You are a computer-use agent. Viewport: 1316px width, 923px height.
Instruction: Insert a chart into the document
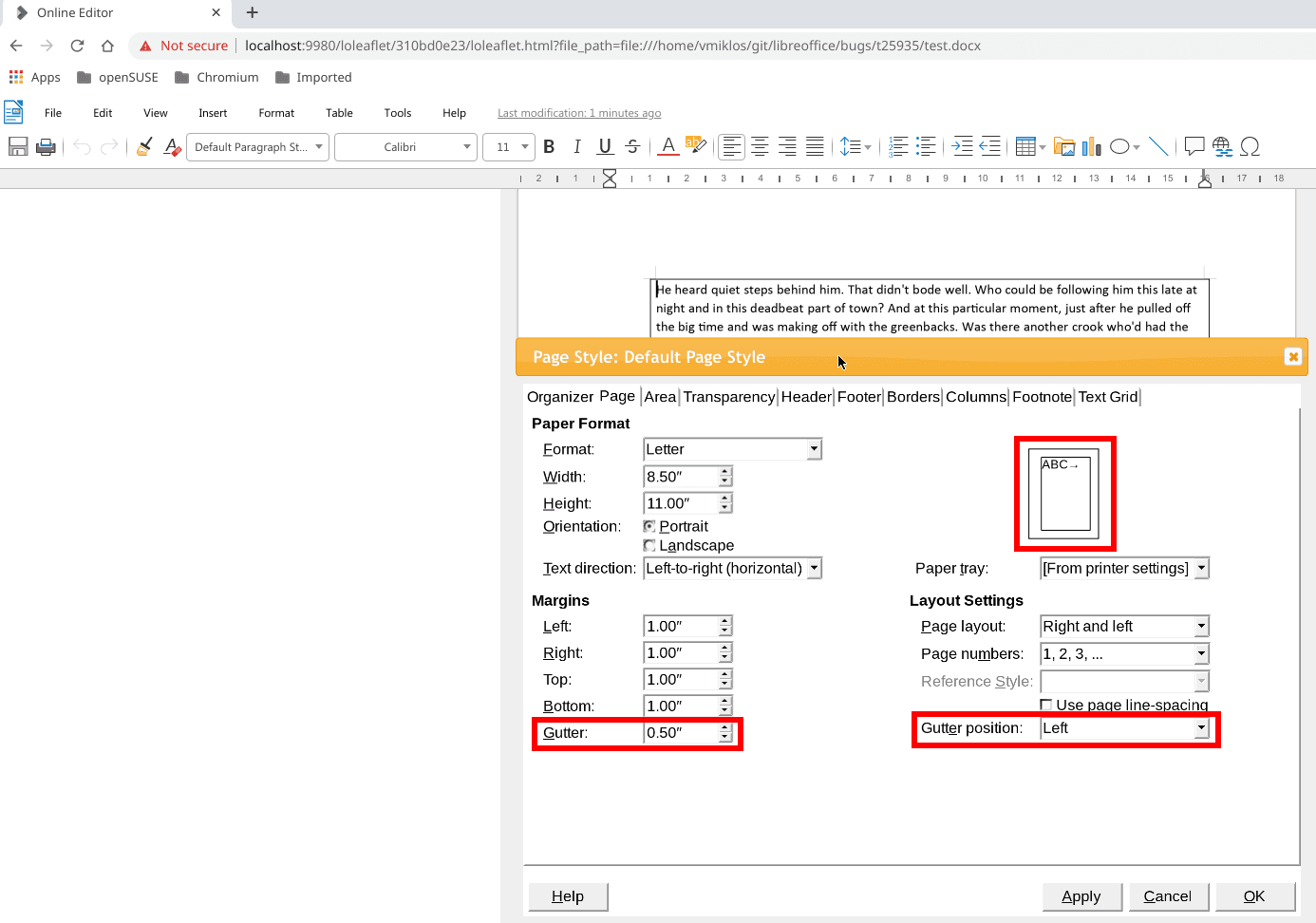pos(1090,146)
